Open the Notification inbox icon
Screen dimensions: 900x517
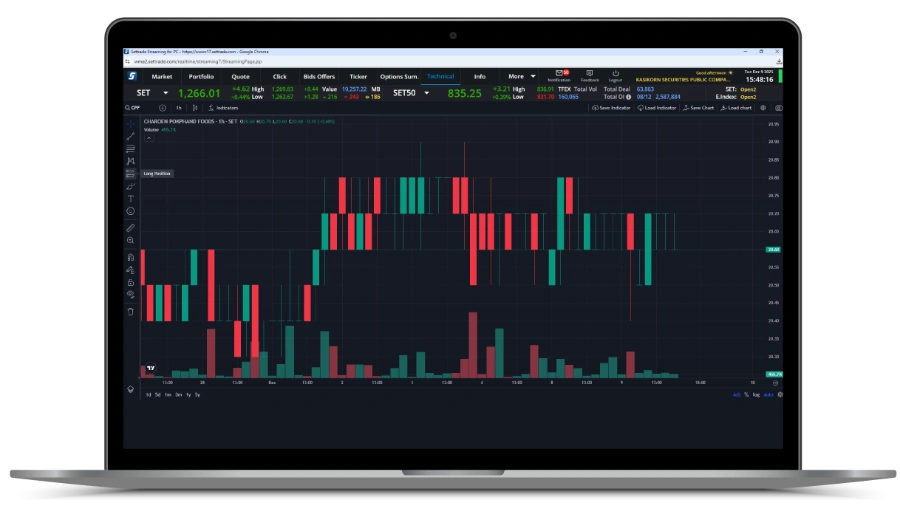pos(559,75)
